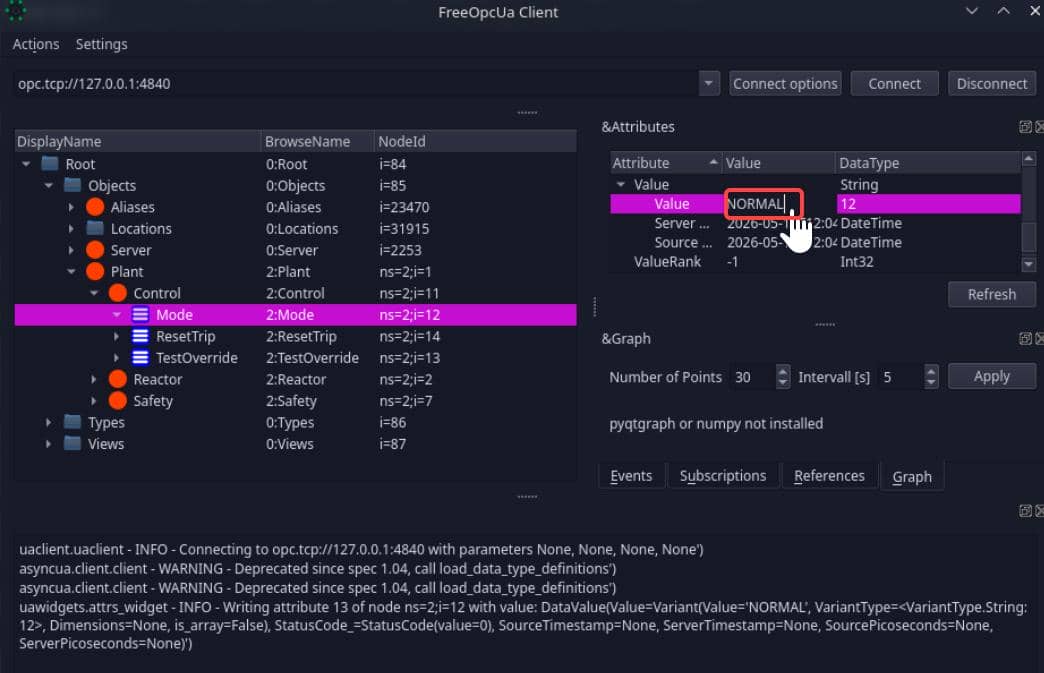Open the Actions menu
Viewport: 1044px width, 673px height.
(36, 44)
